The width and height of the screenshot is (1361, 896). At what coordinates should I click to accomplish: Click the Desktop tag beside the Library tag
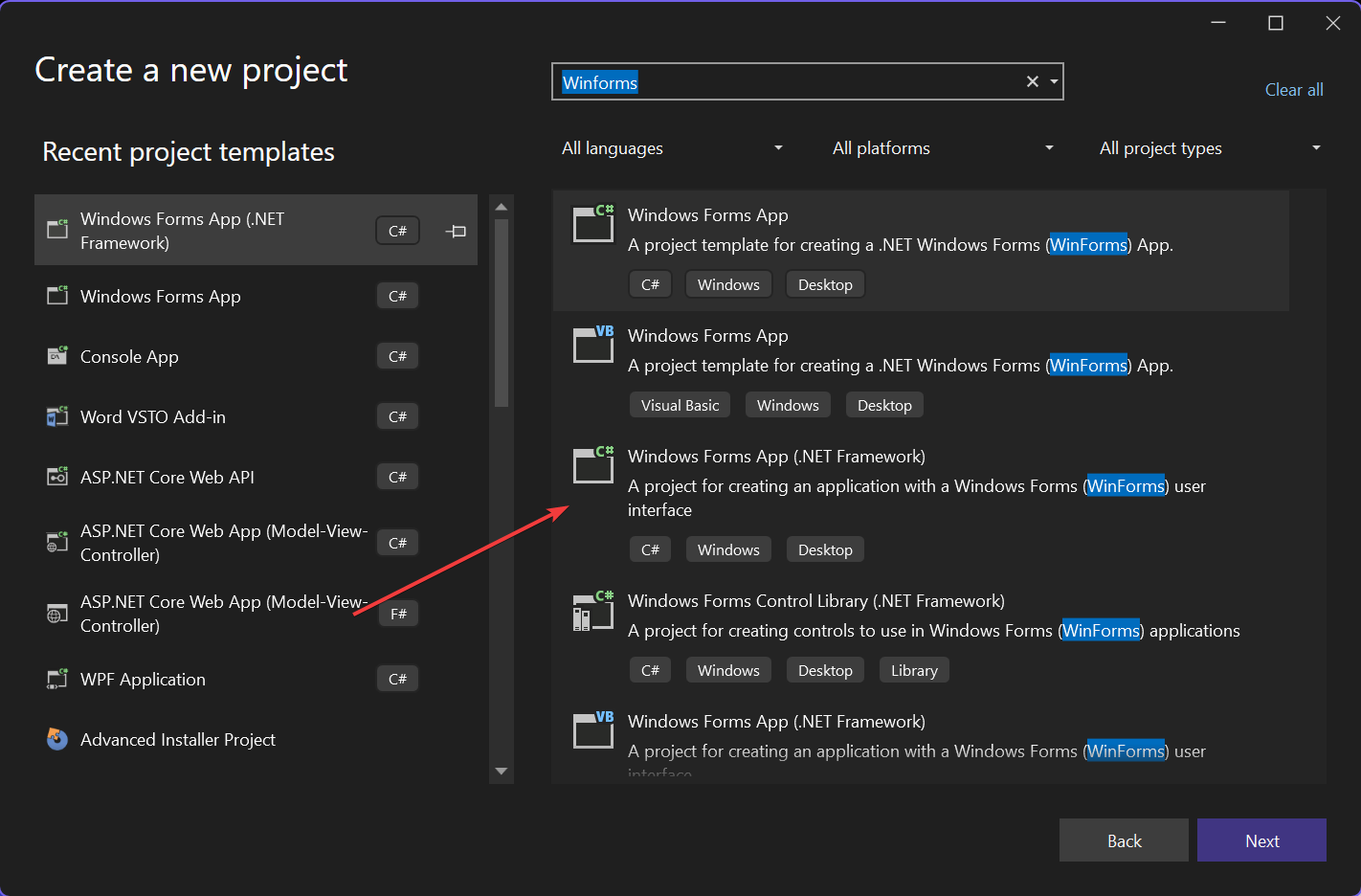click(x=825, y=670)
